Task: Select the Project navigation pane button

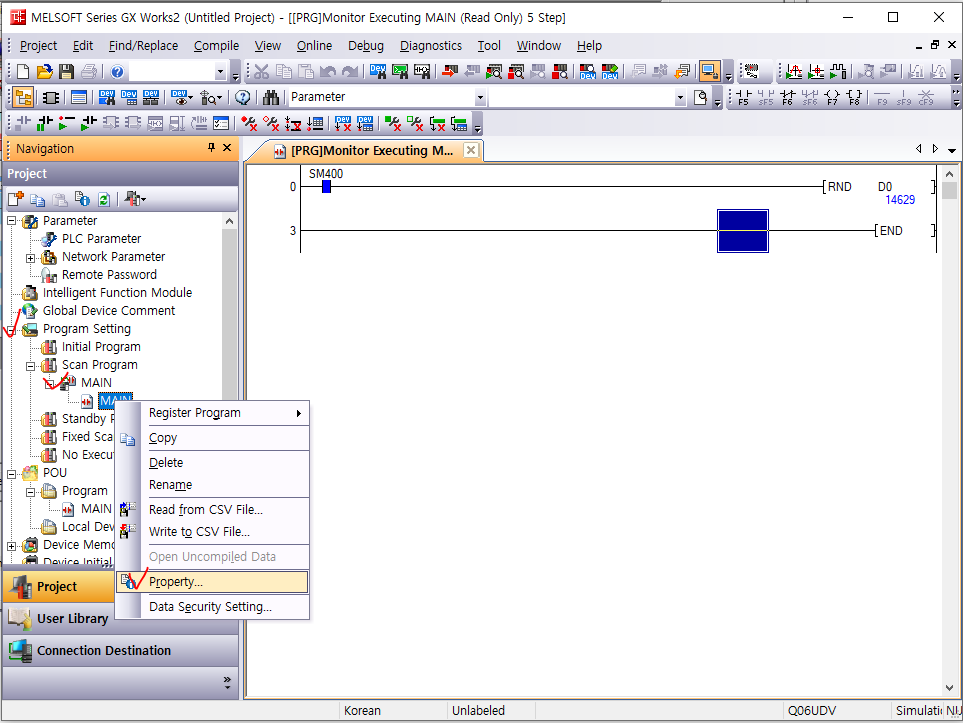Action: tap(59, 587)
